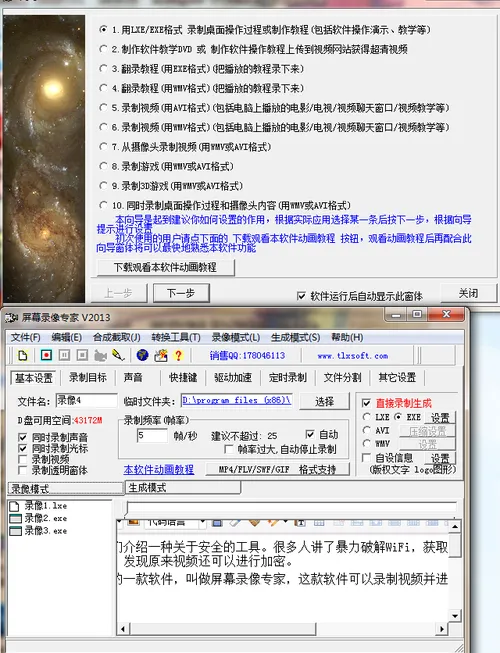Close the 屏幕录像专家 V2013 window

point(446,314)
